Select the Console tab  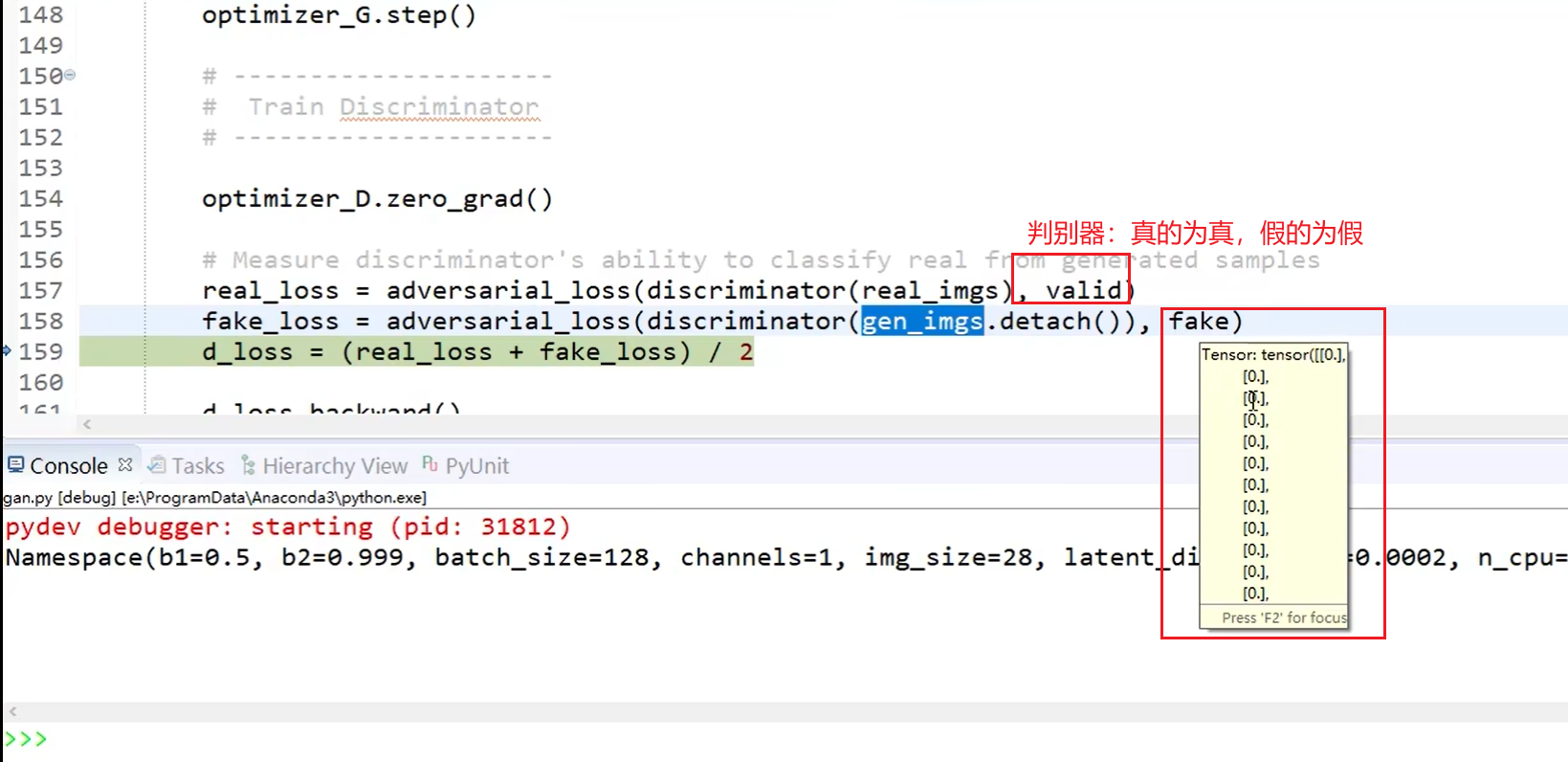(69, 466)
